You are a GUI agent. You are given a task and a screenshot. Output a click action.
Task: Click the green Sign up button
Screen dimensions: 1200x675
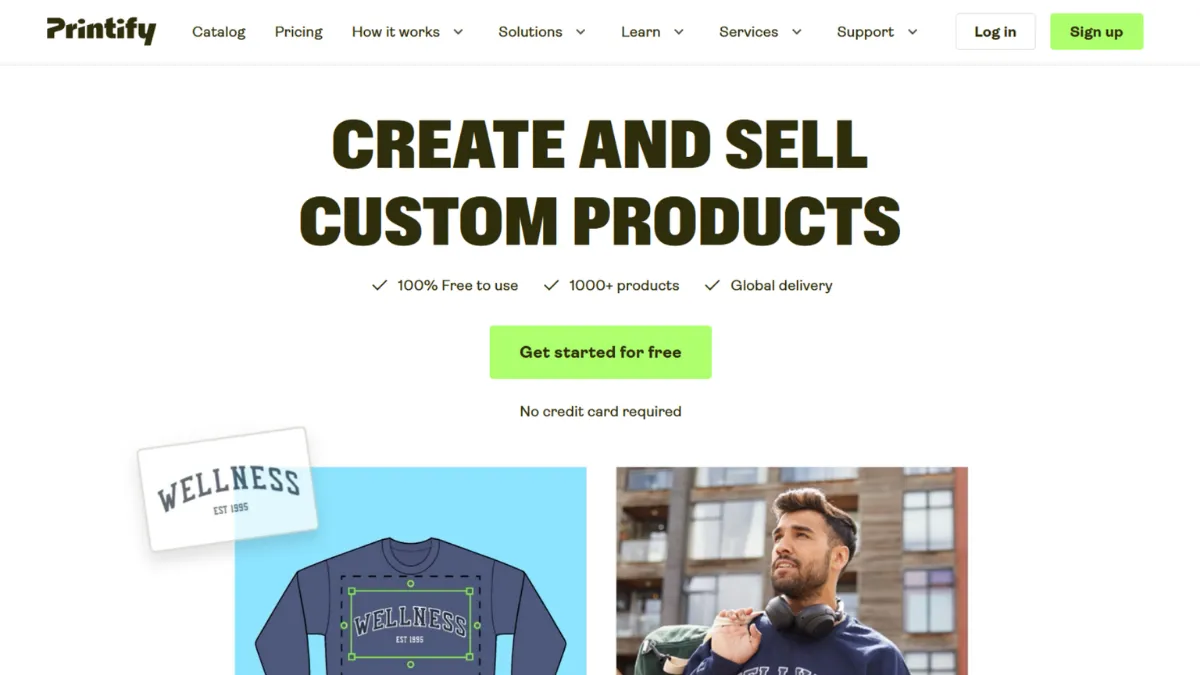tap(1096, 32)
